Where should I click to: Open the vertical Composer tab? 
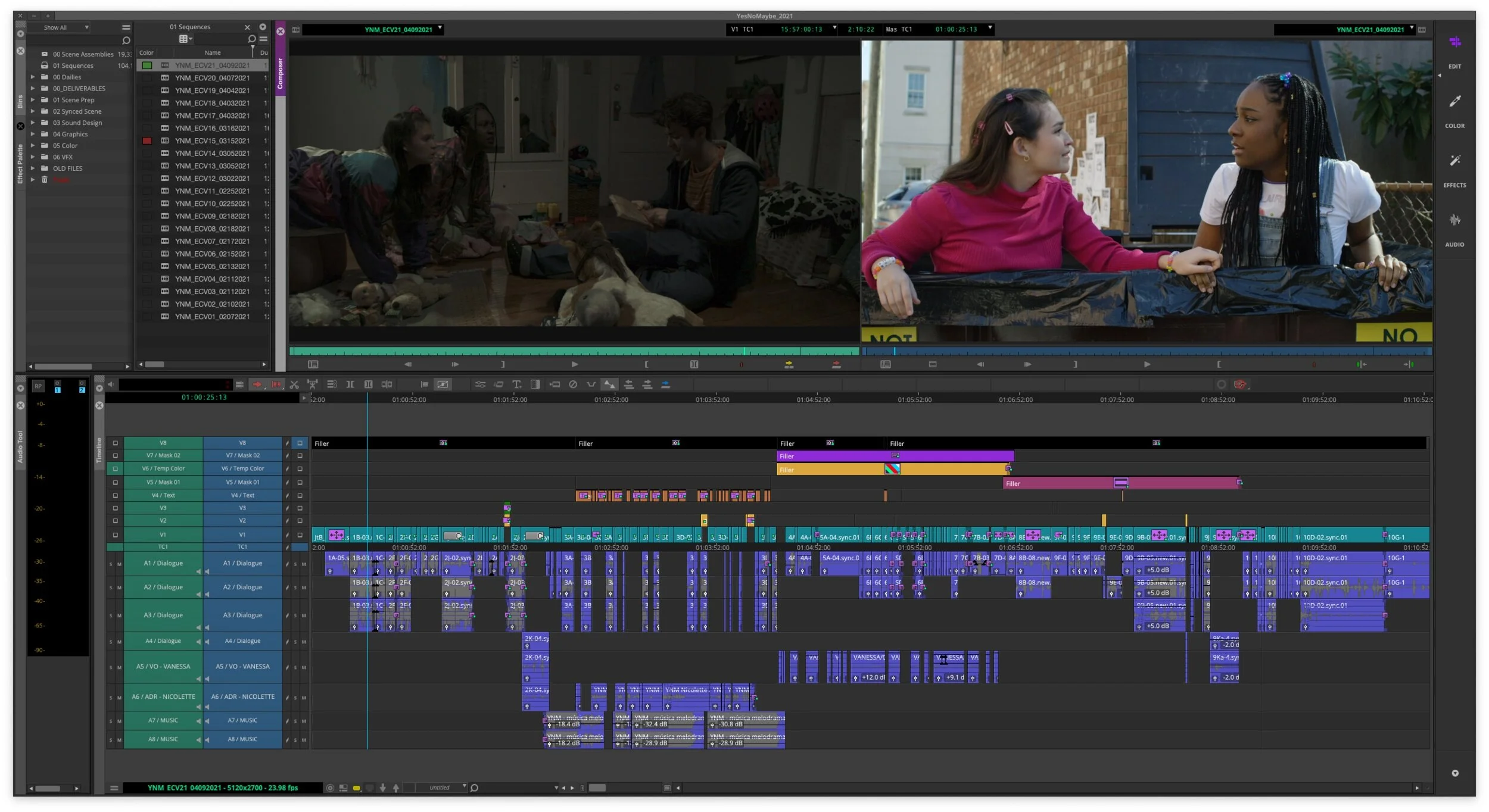280,73
